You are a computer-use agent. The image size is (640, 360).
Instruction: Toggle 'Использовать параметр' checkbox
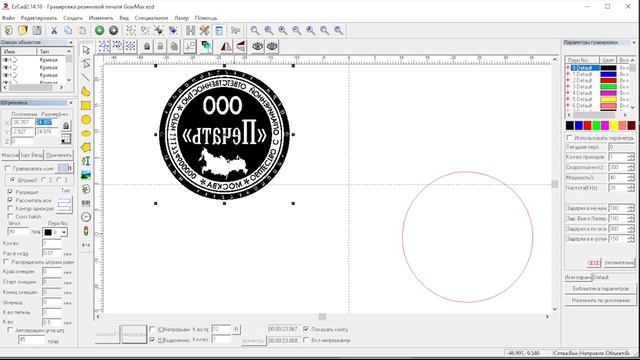569,138
